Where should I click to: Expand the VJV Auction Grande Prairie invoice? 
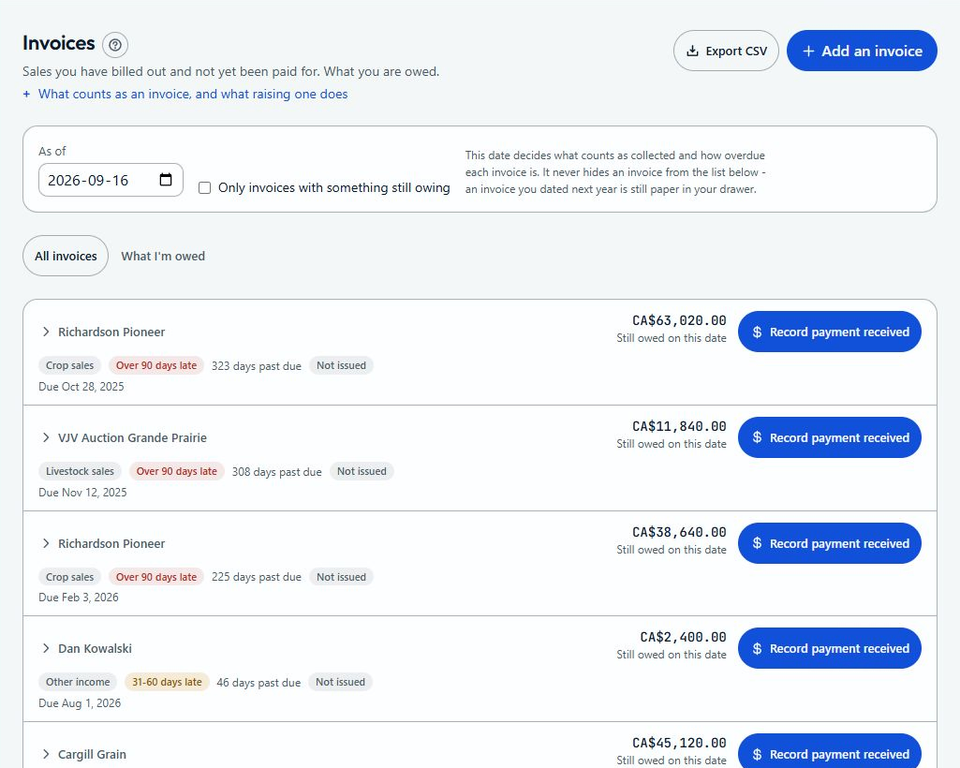click(46, 437)
